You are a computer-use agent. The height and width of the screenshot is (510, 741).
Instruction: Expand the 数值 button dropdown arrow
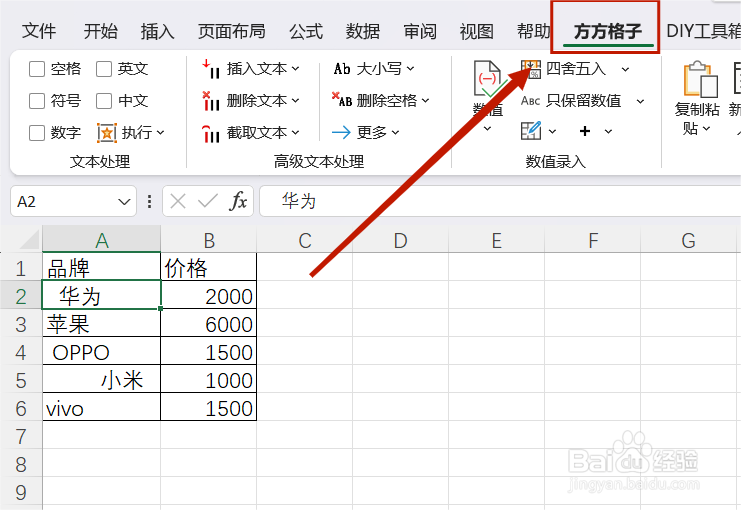tap(488, 129)
